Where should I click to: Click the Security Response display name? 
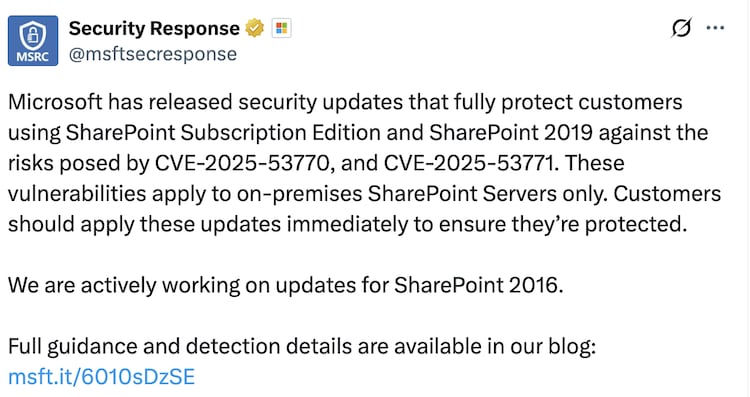[x=154, y=28]
